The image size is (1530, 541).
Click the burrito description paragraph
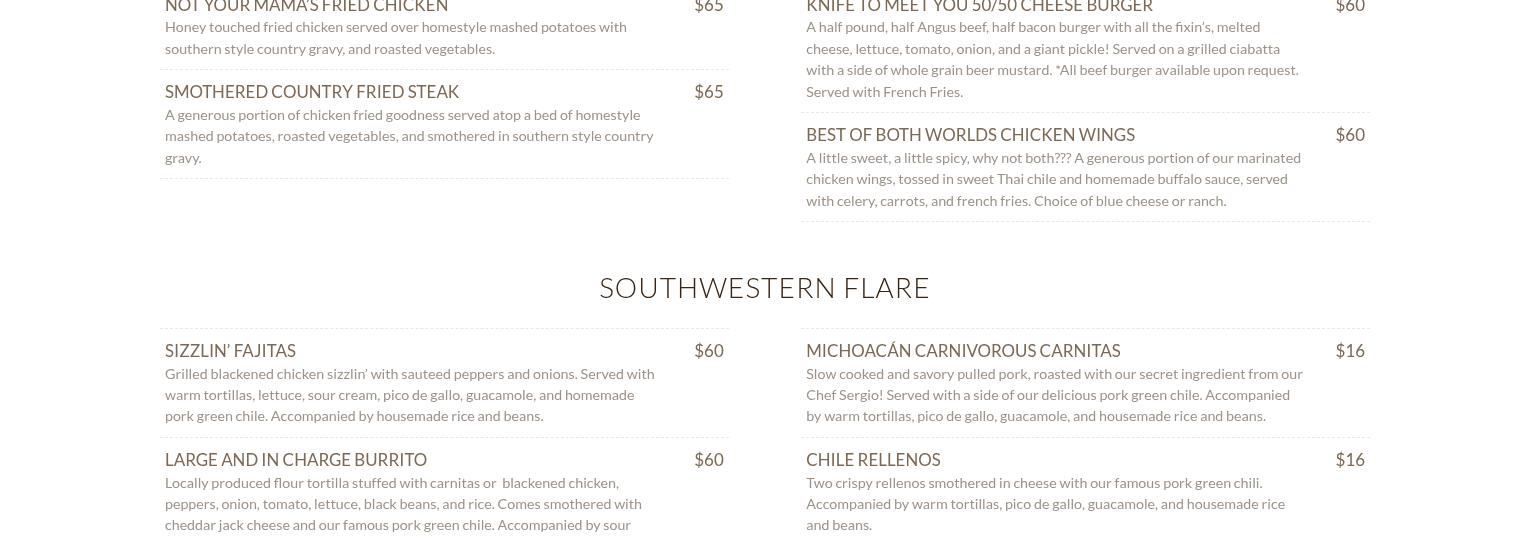coord(403,504)
